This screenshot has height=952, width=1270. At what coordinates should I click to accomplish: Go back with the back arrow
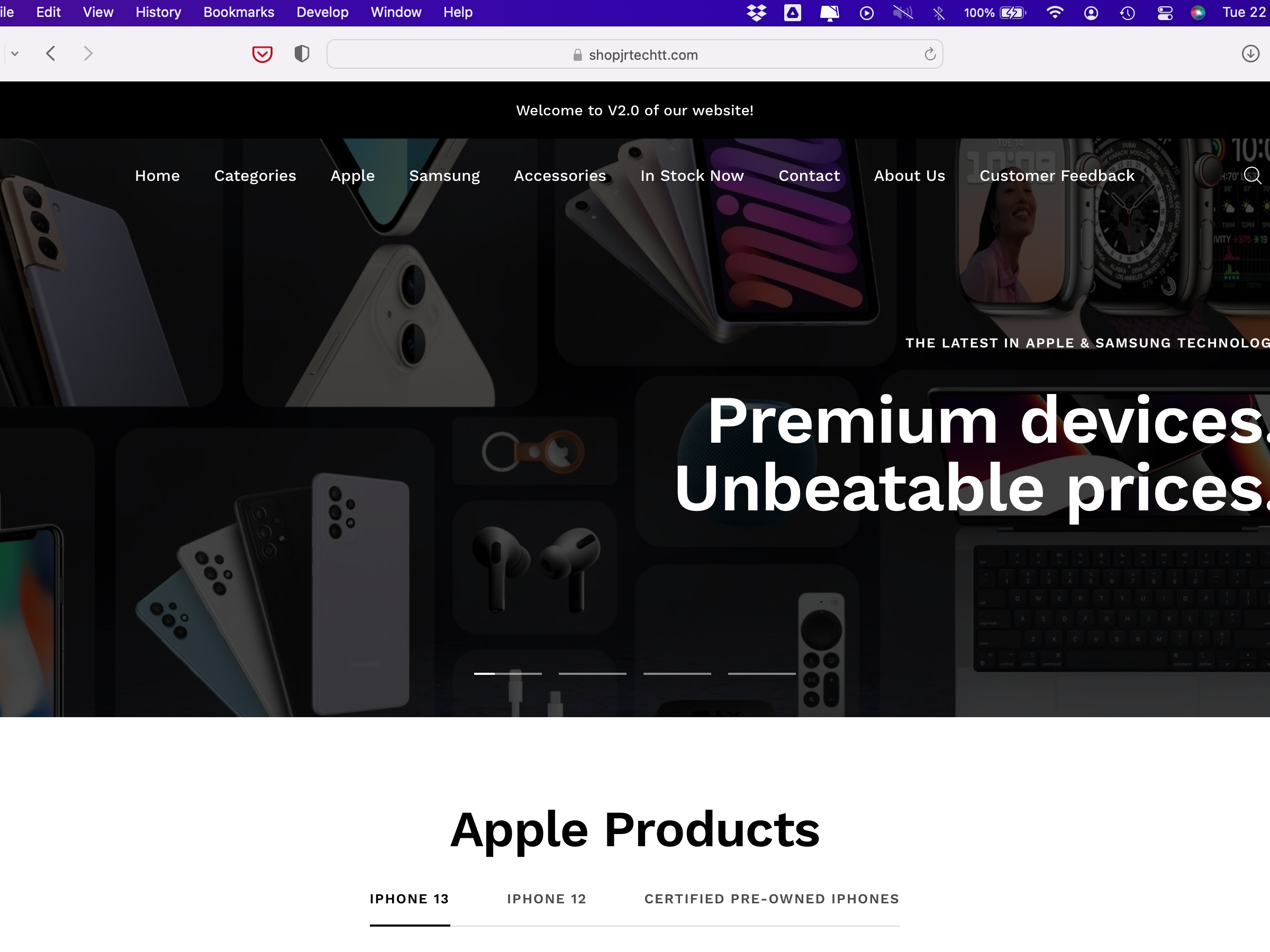click(50, 54)
